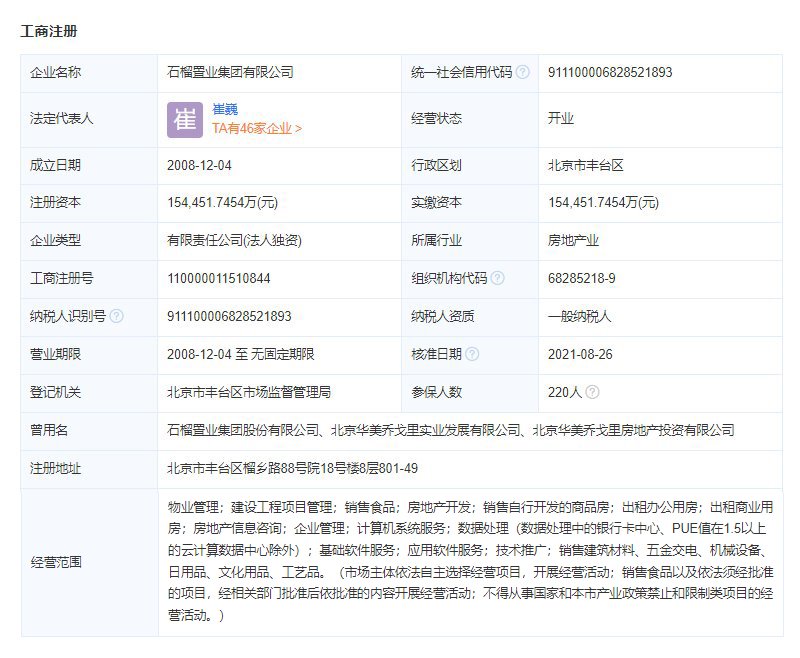This screenshot has height=658, width=800.
Task: Select the 营业期限 label cell
Action: coord(89,355)
